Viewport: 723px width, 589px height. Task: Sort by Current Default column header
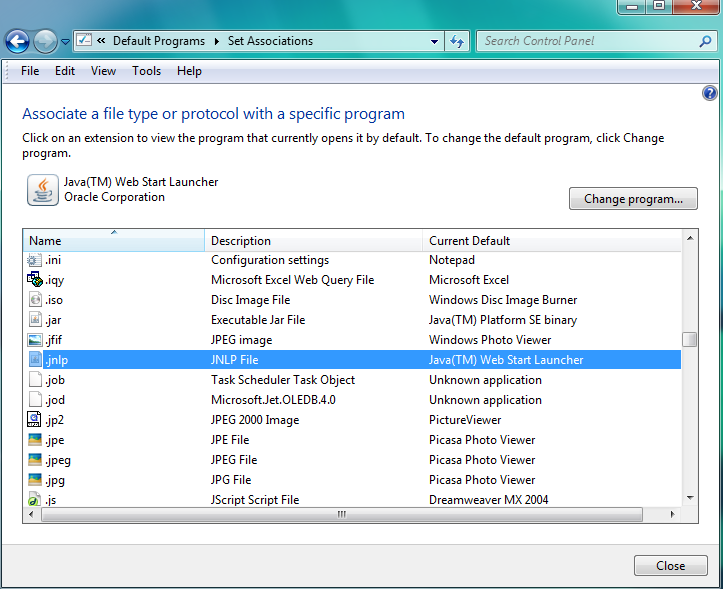coord(551,240)
